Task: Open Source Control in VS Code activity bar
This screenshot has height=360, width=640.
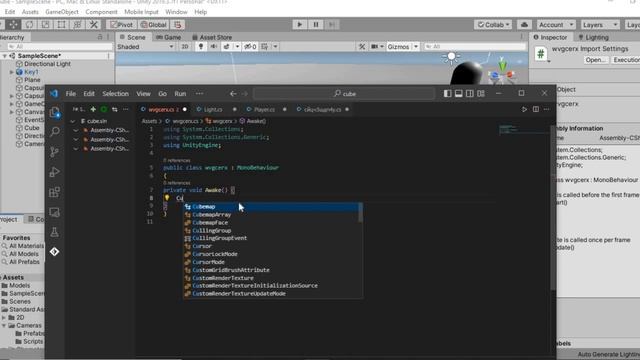Action: [x=55, y=152]
